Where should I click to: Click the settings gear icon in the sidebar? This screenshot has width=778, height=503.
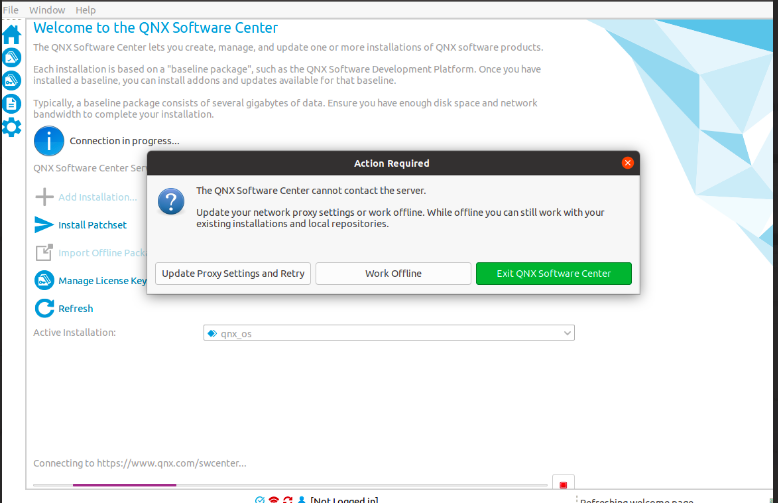click(11, 126)
